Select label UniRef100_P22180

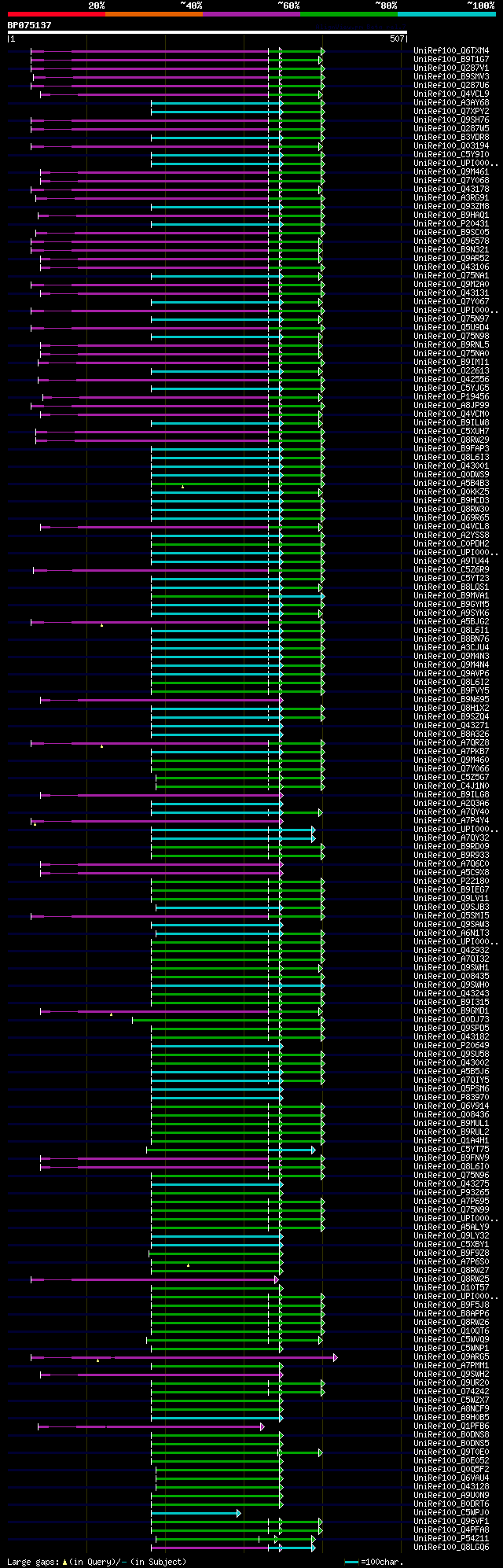tap(451, 882)
